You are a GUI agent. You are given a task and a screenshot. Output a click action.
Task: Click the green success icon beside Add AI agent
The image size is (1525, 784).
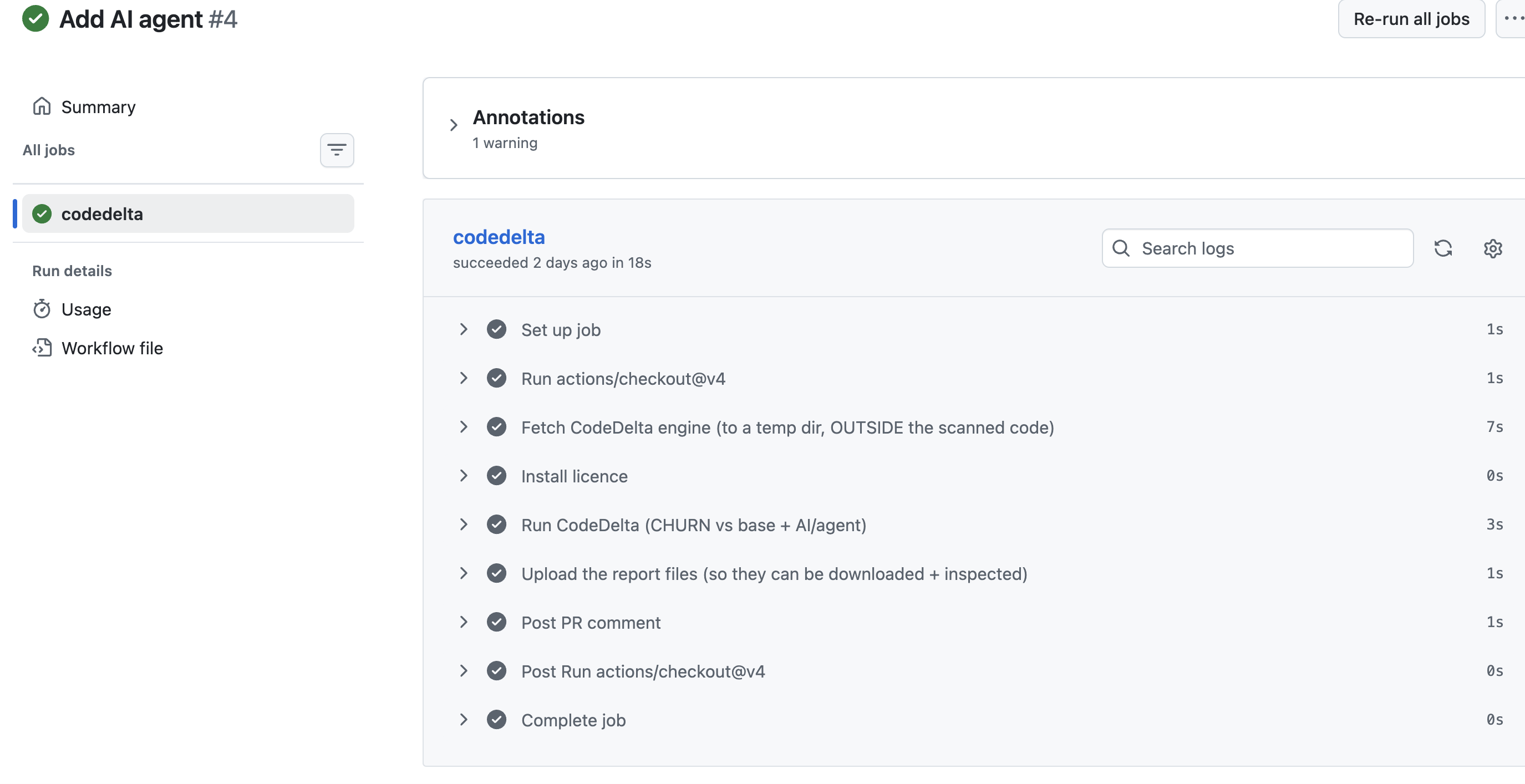[35, 18]
